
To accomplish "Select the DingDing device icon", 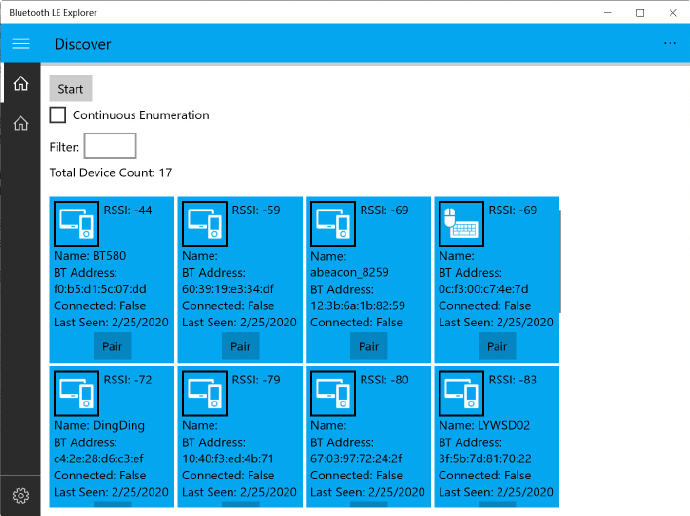I will tap(76, 393).
